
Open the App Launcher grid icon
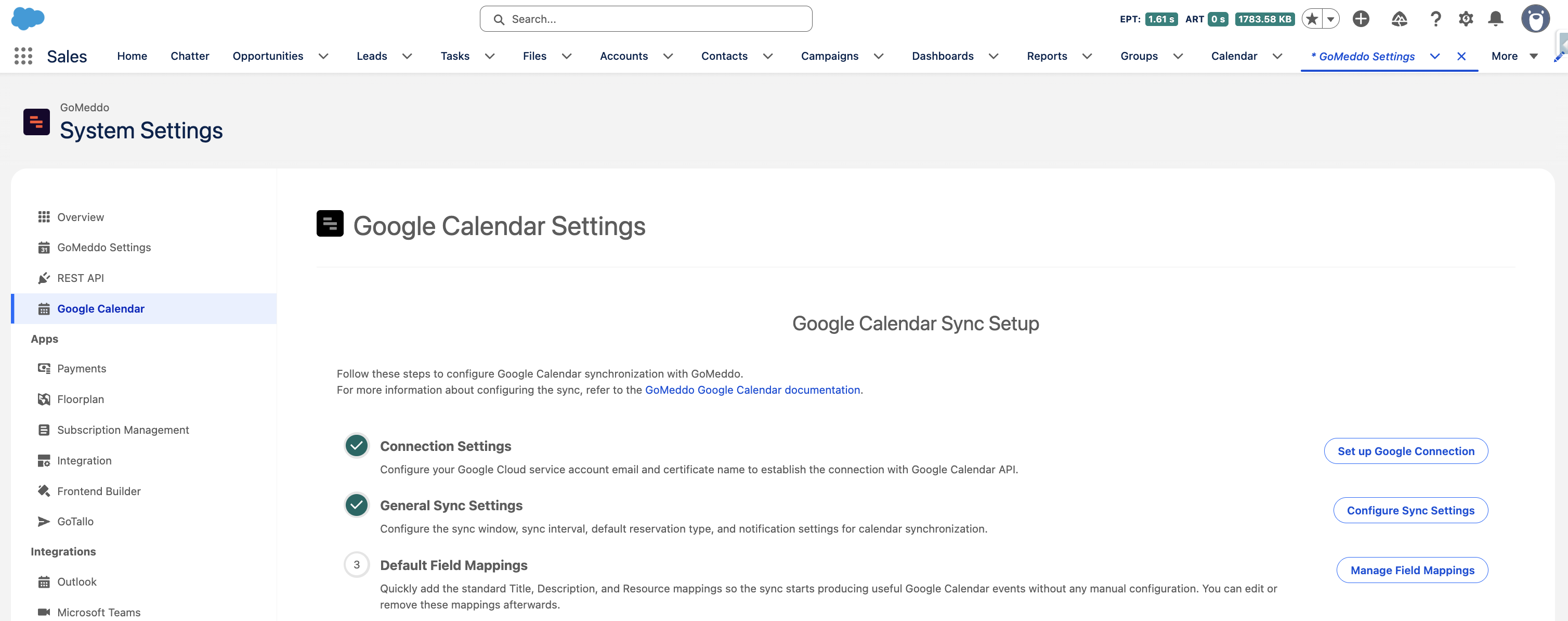click(23, 56)
